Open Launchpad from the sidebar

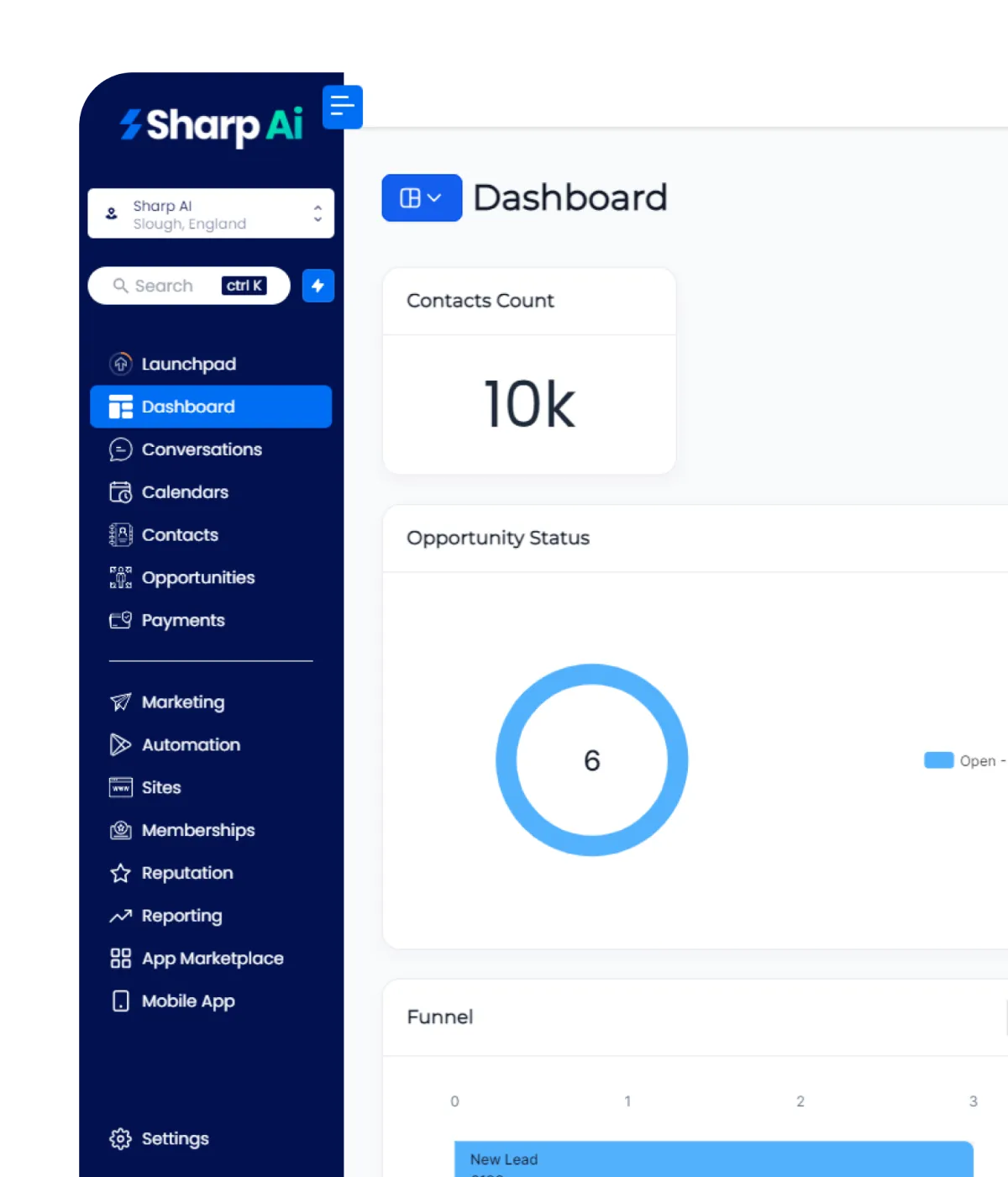pos(211,364)
